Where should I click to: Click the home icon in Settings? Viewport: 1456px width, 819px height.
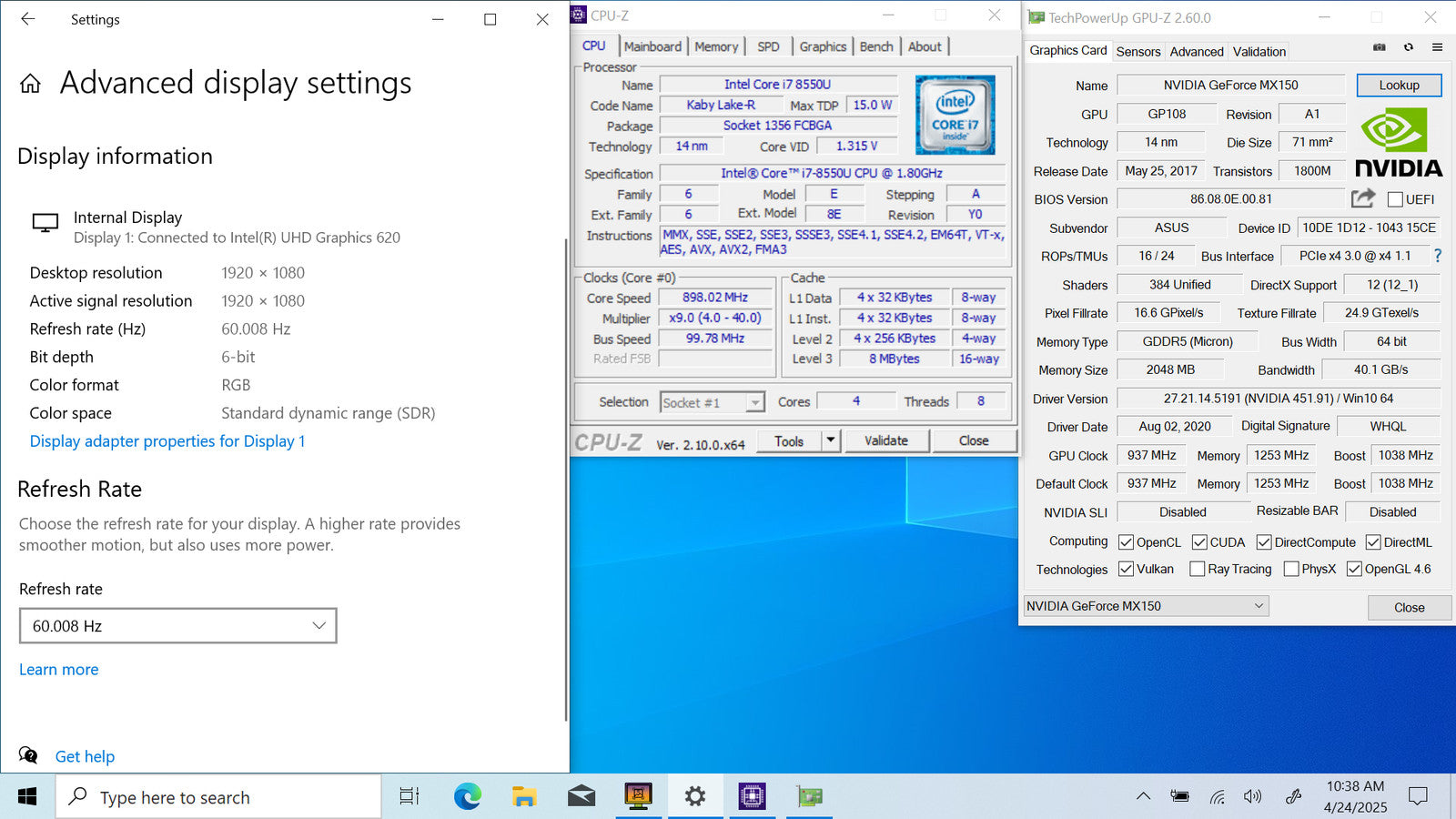(30, 84)
